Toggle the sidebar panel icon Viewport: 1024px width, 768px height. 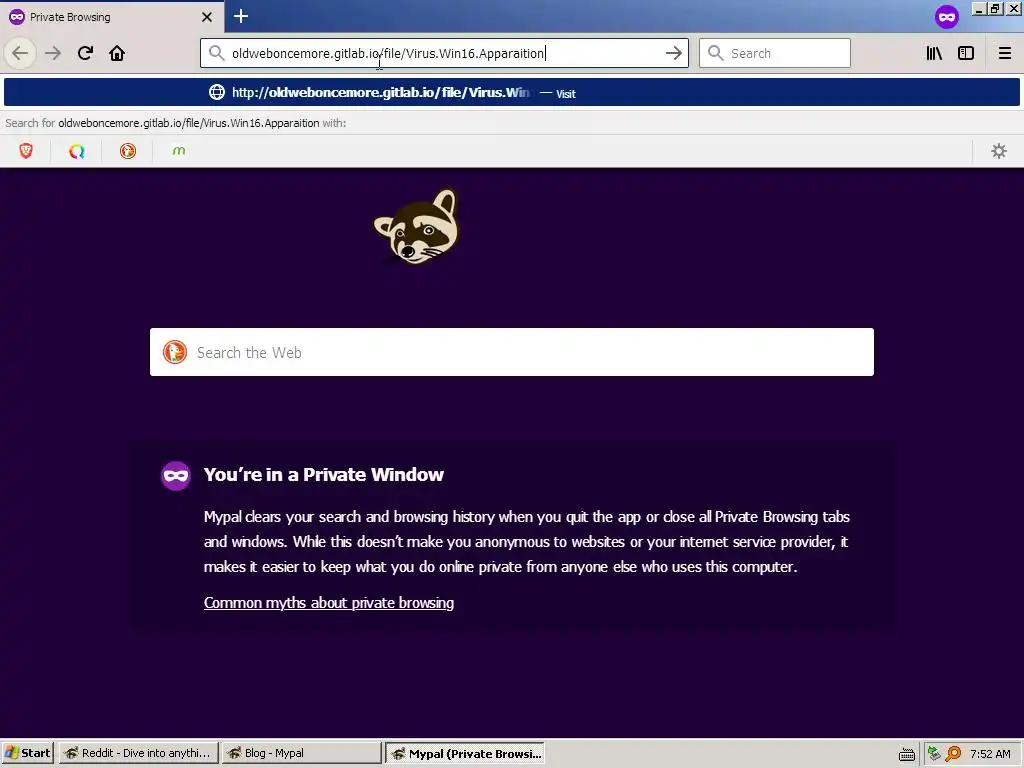pyautogui.click(x=966, y=53)
